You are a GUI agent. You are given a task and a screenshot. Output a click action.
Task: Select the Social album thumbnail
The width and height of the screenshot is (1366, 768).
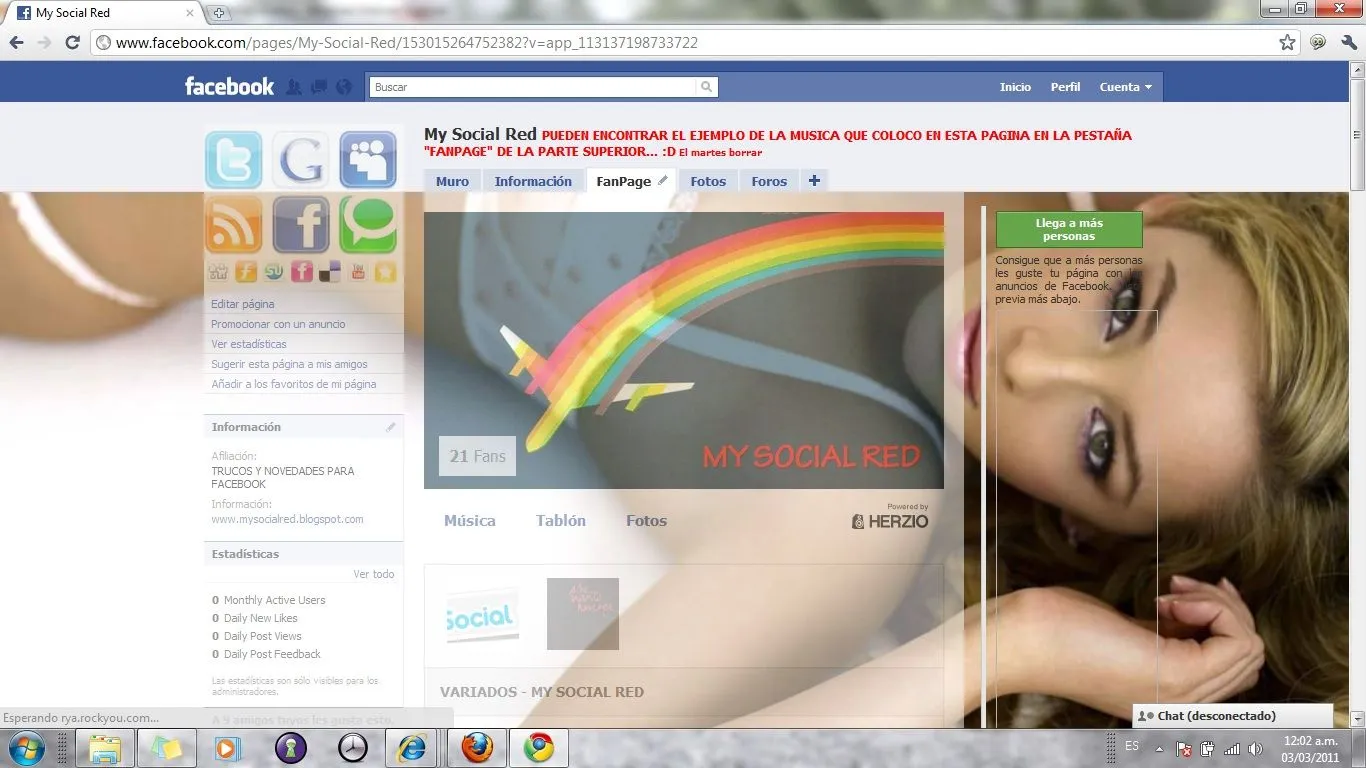pyautogui.click(x=482, y=614)
